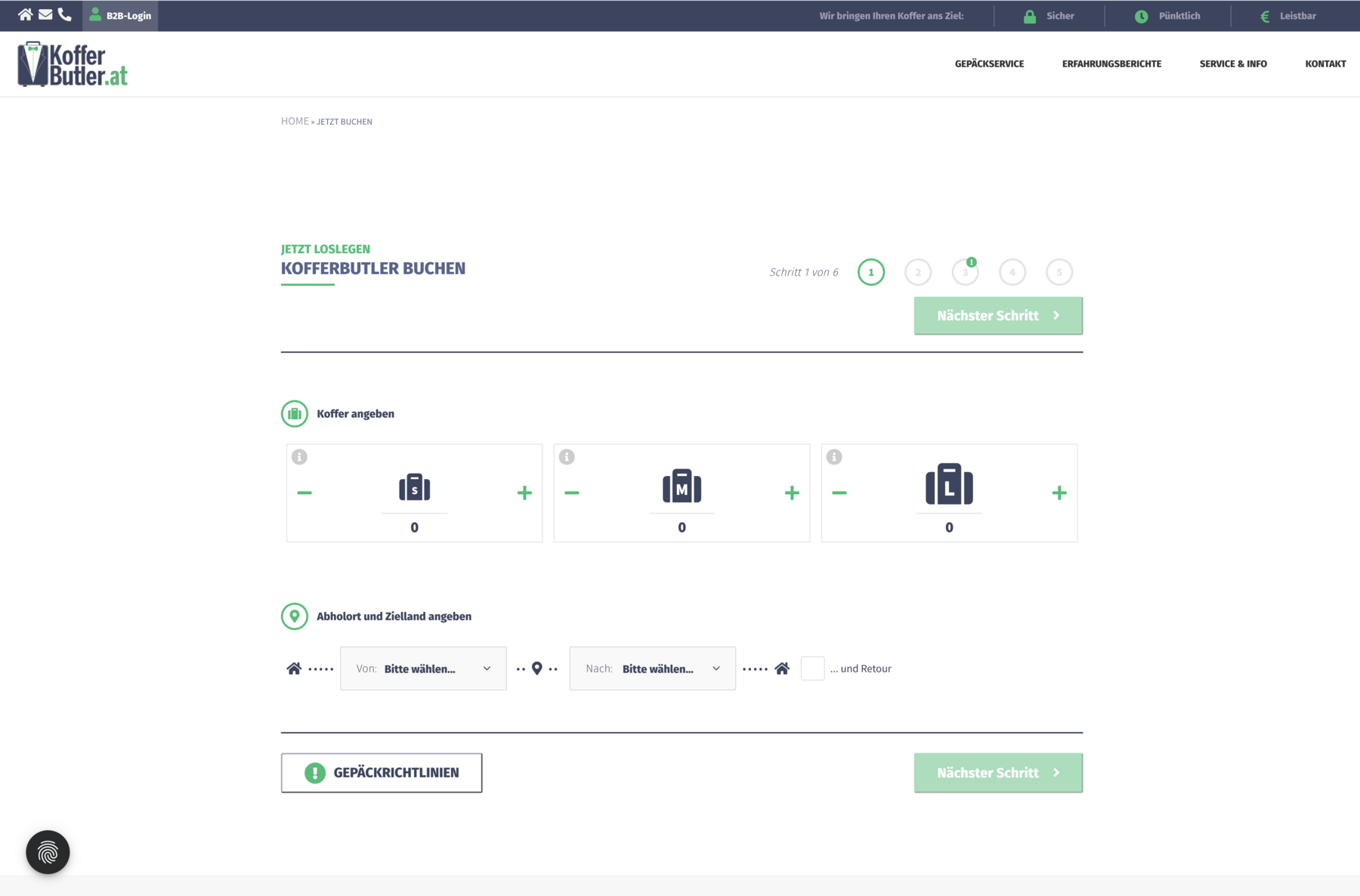Viewport: 1360px width, 896px height.
Task: Open info for large suitcase
Action: coord(834,457)
